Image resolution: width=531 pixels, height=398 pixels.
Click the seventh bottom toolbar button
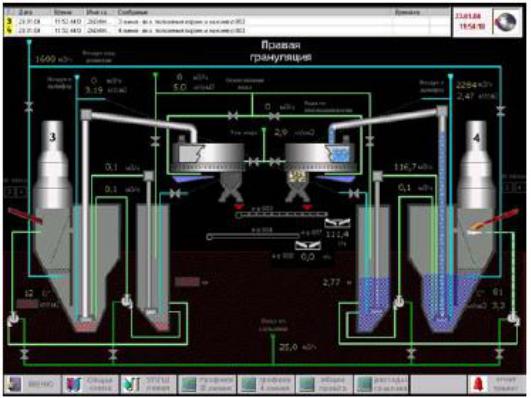click(x=382, y=384)
